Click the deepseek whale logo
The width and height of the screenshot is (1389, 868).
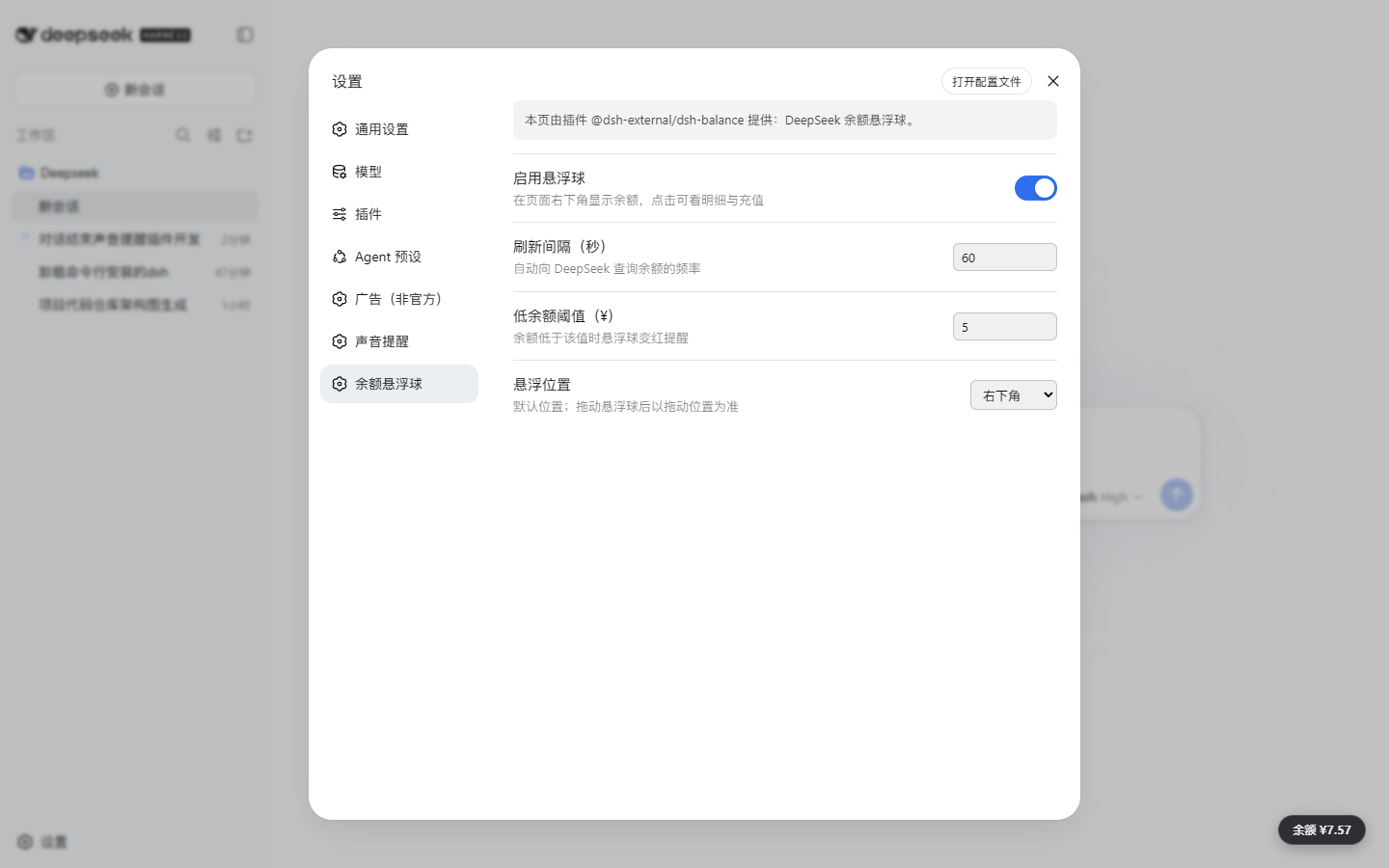click(x=26, y=35)
